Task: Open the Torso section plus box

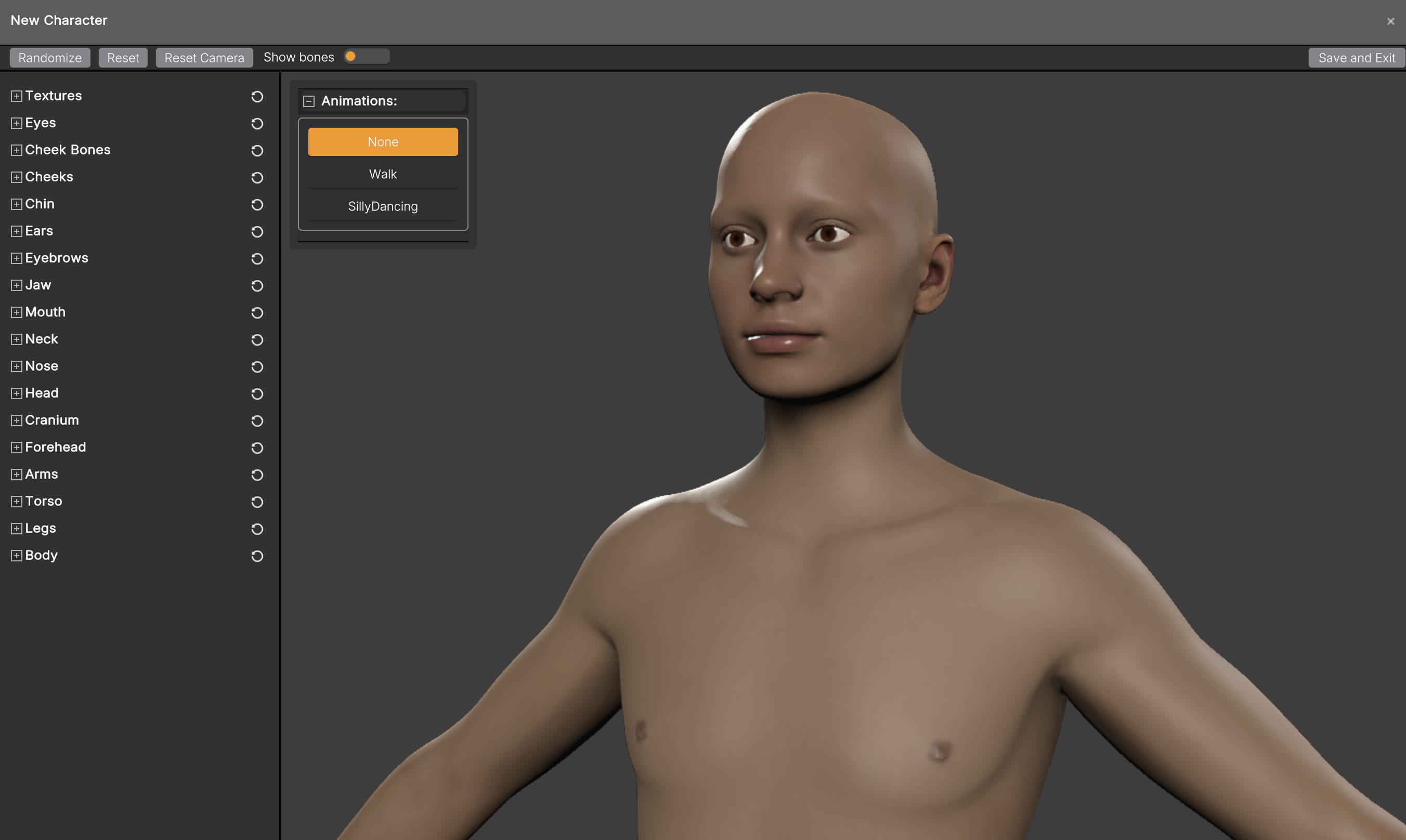Action: point(17,502)
